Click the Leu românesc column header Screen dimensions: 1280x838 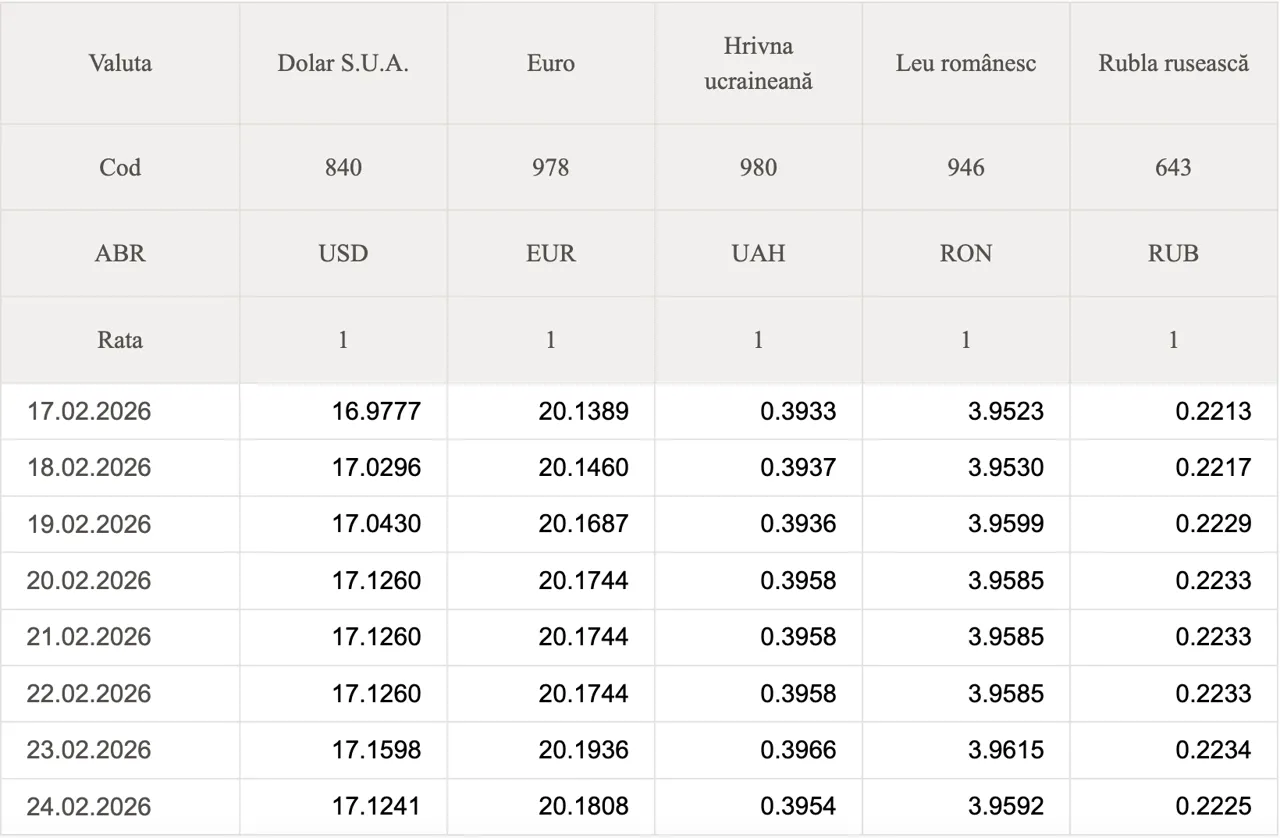click(965, 63)
